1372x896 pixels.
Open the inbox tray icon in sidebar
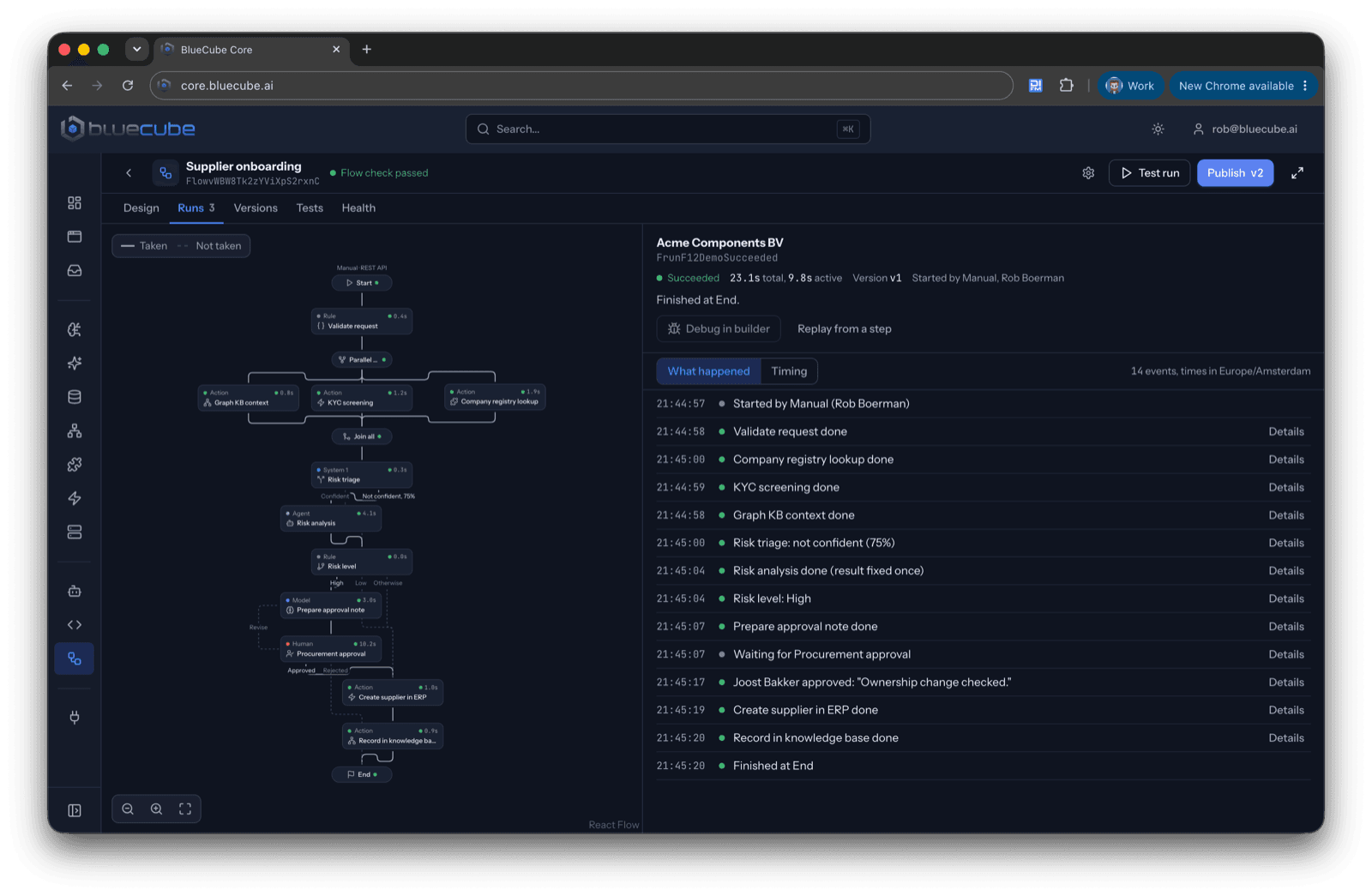[x=75, y=270]
